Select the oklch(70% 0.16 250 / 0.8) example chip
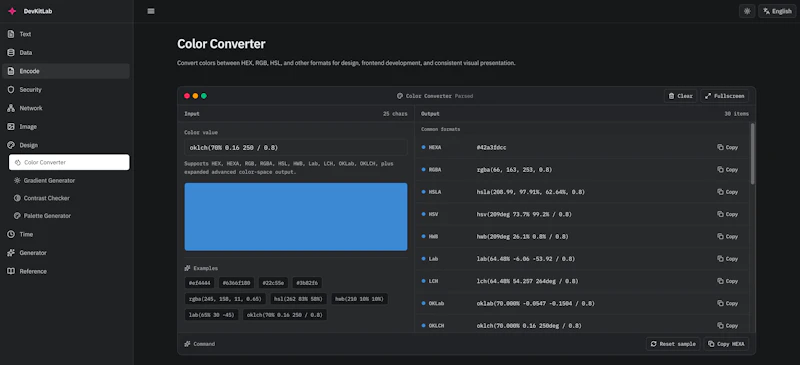The width and height of the screenshot is (800, 365). point(284,315)
